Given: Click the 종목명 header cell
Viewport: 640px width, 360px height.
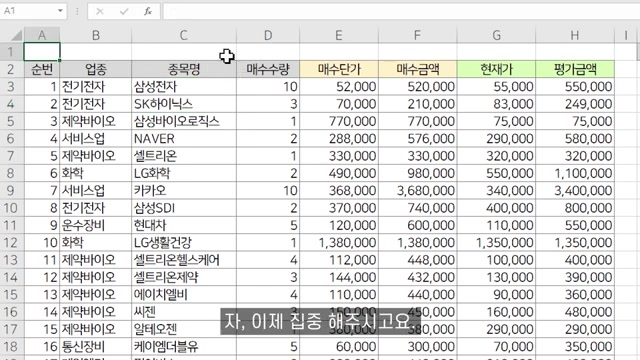Looking at the screenshot, I should click(184, 69).
